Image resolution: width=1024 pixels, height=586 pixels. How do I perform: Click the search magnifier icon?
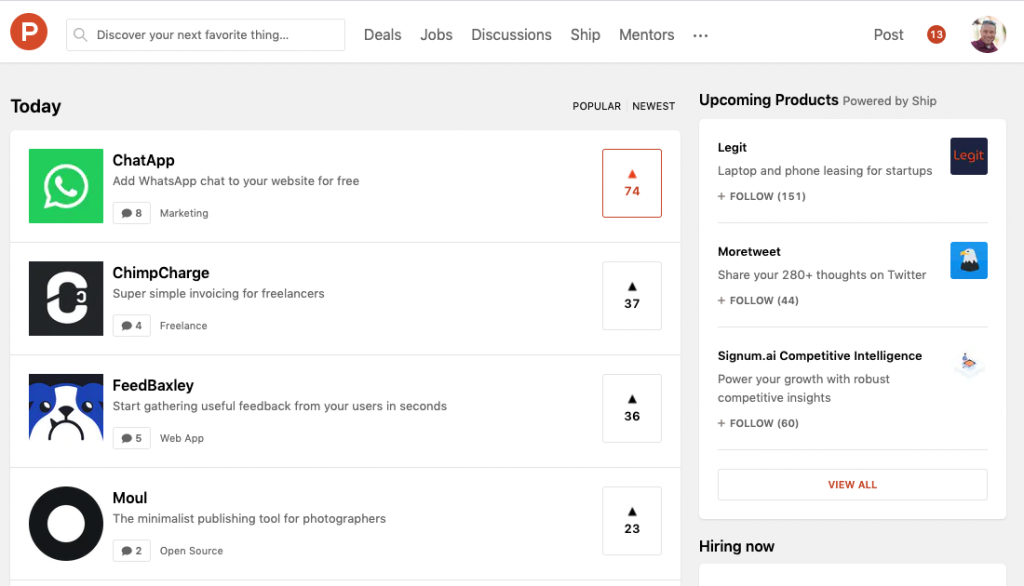point(80,35)
